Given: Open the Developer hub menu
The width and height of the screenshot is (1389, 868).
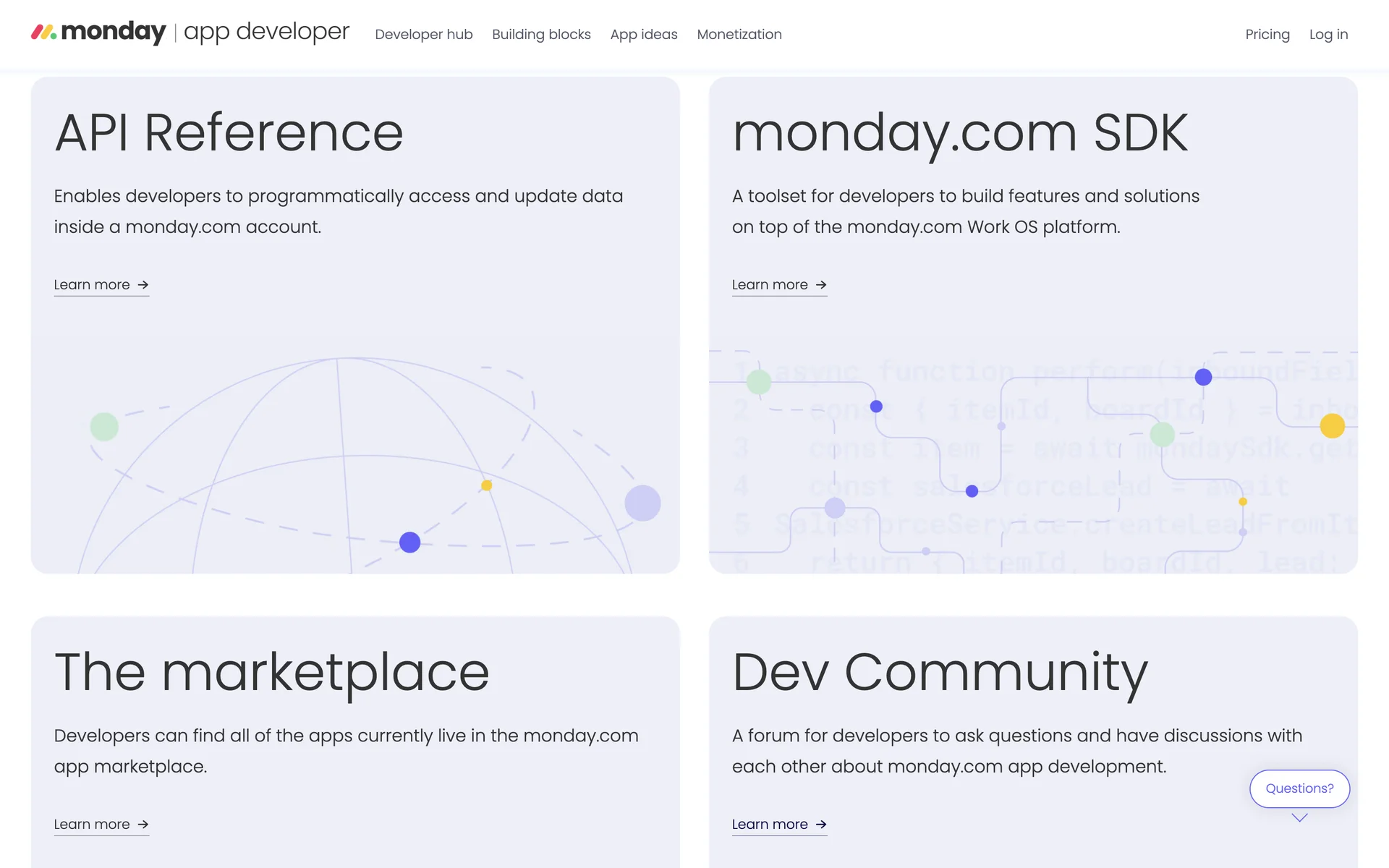Looking at the screenshot, I should click(423, 34).
